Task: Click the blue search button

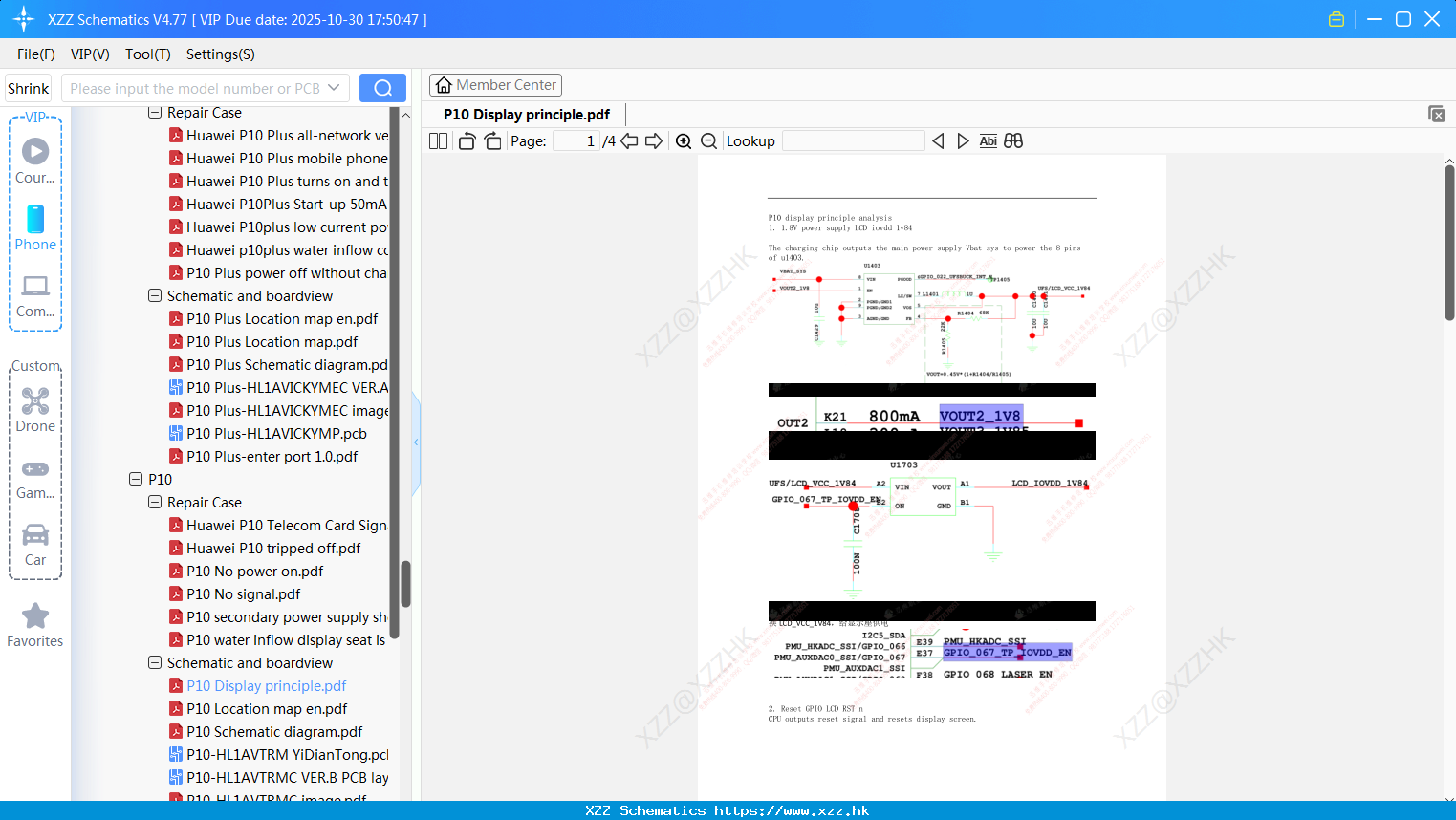Action: pos(382,88)
